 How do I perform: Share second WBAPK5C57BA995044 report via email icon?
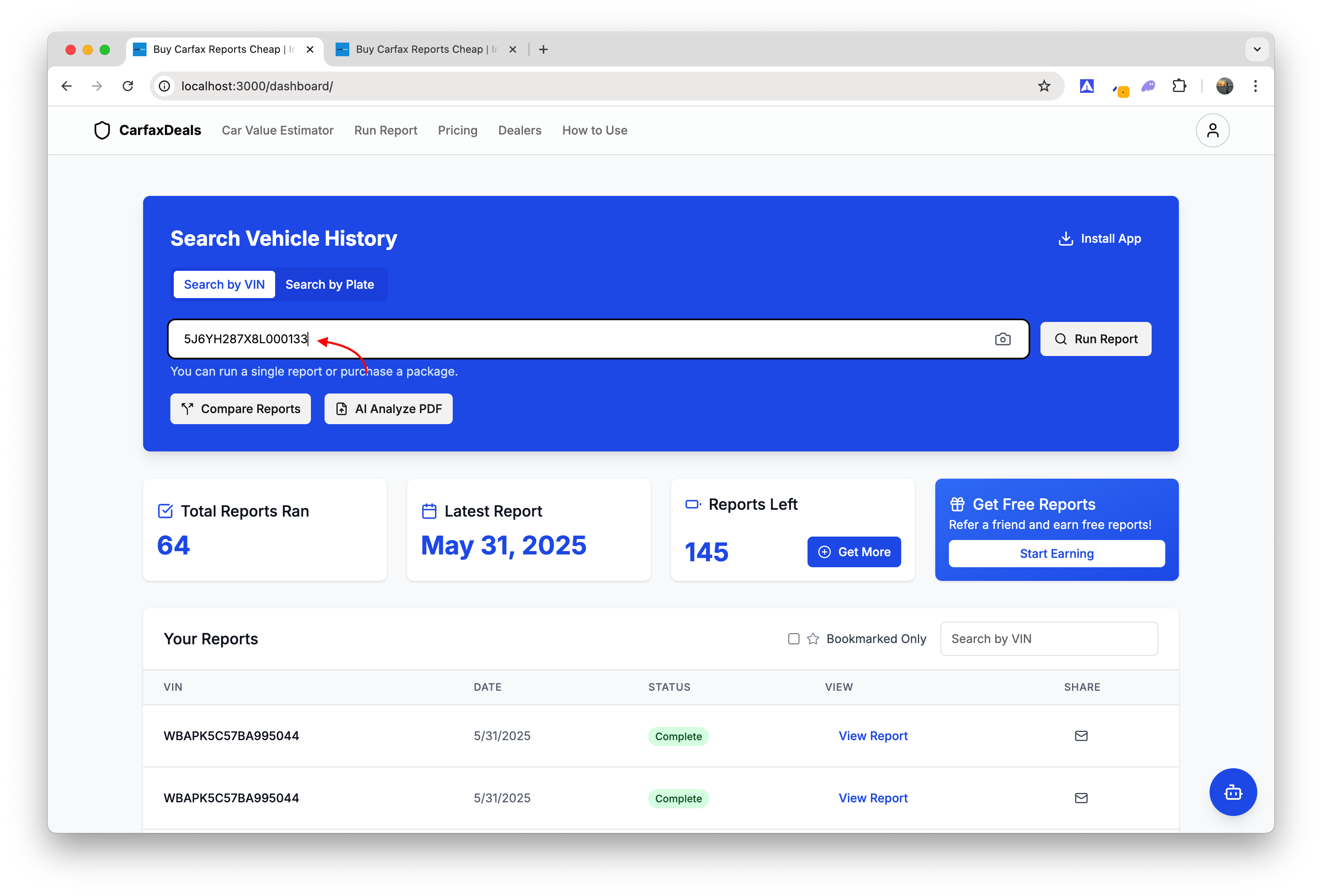(x=1081, y=798)
